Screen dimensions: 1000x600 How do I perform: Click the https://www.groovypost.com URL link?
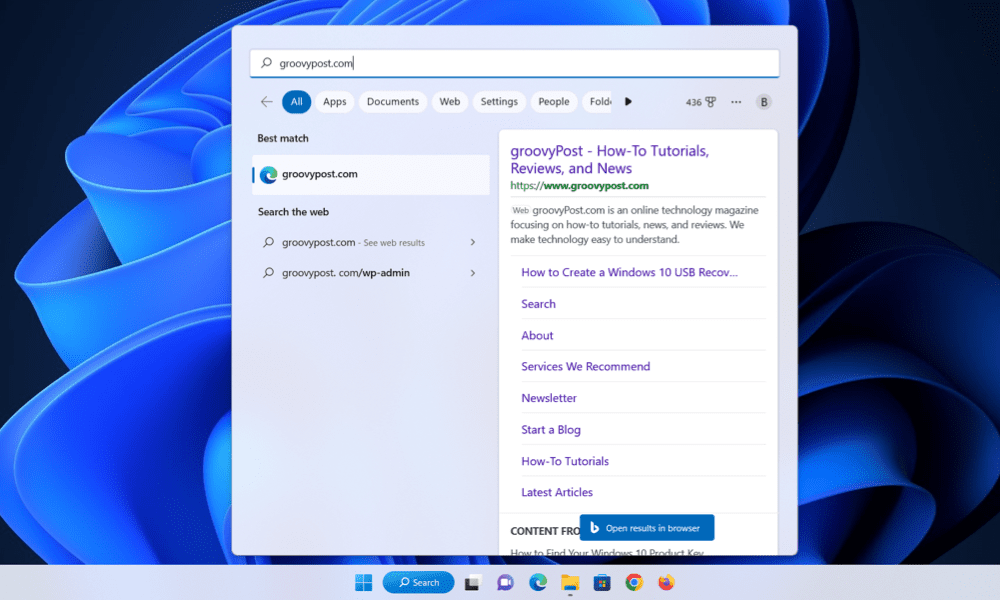[x=579, y=186]
